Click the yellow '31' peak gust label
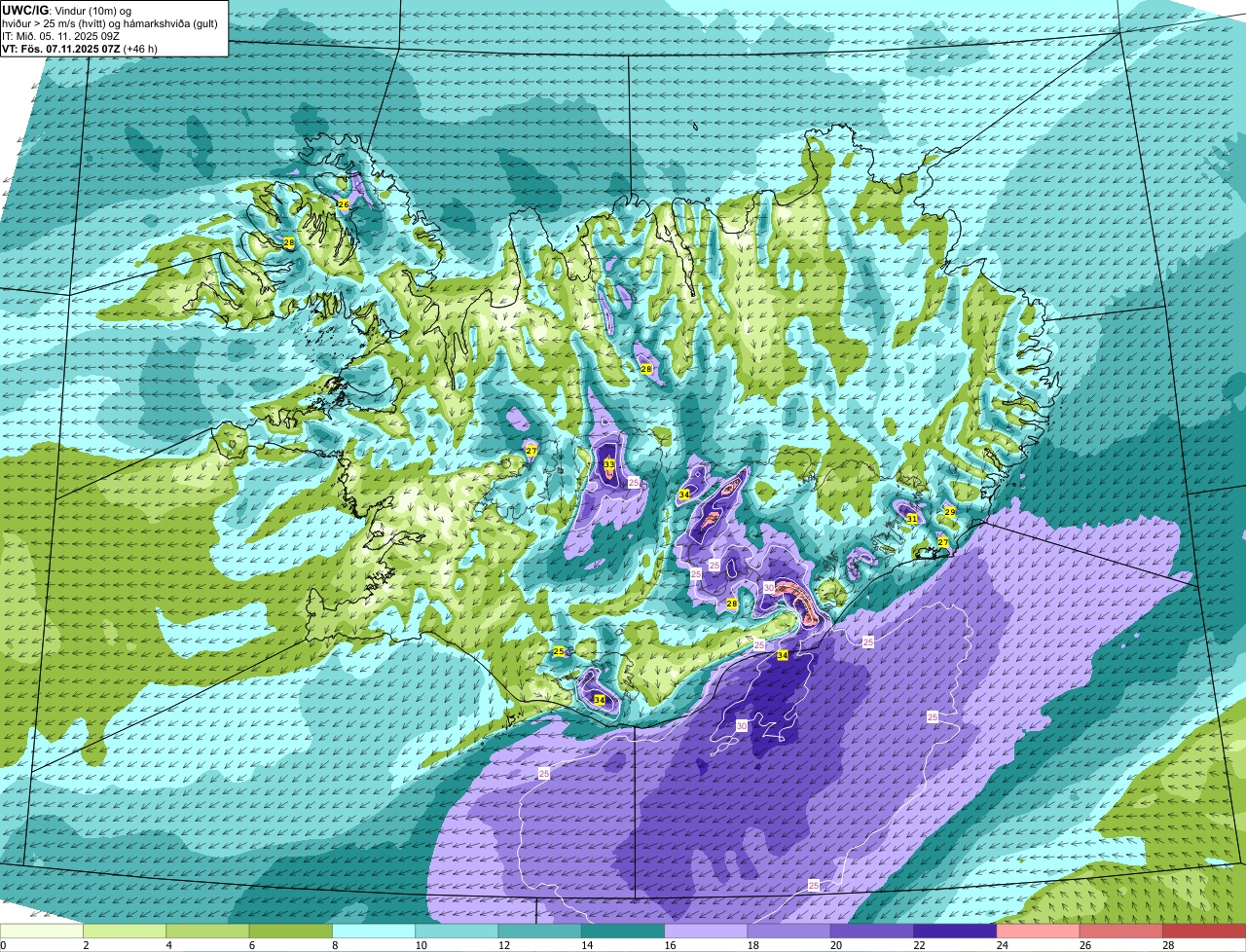1246x952 pixels. pyautogui.click(x=912, y=519)
